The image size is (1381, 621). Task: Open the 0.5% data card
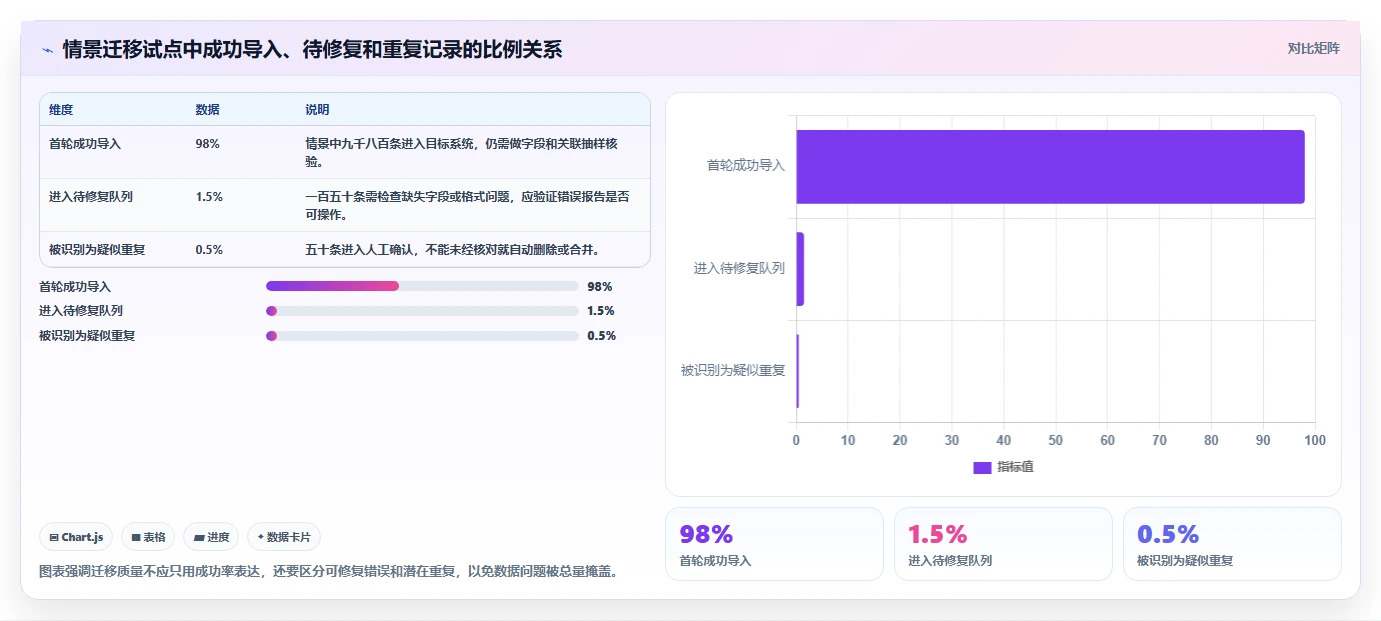(1232, 544)
